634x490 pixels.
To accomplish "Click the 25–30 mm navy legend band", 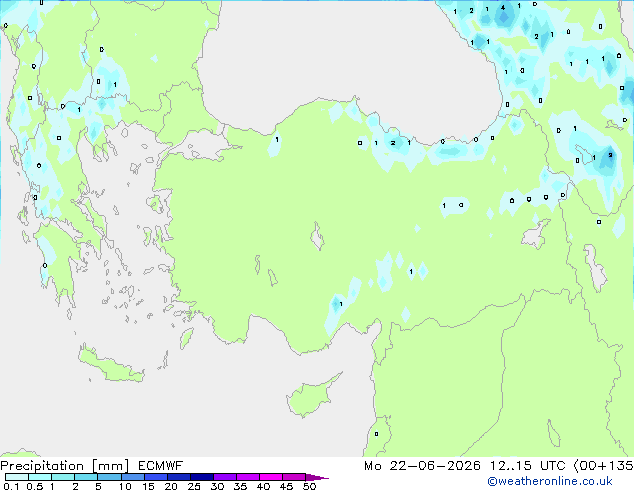I will coord(202,477).
